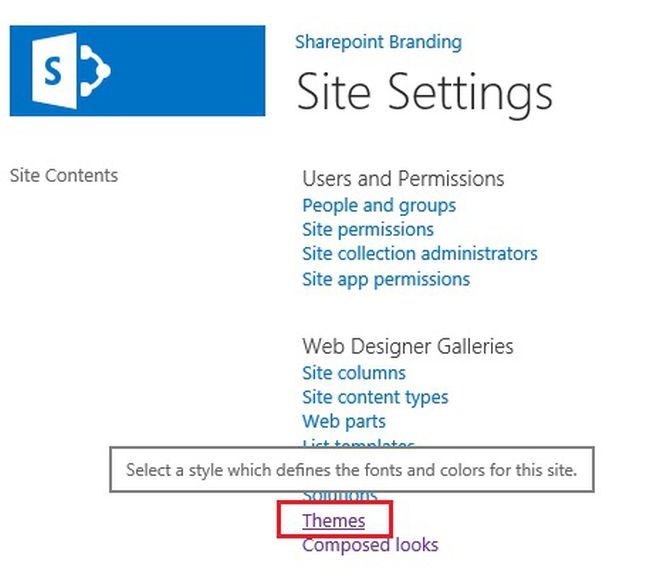
Task: Open the partially hidden List templates link
Action: coord(358,443)
